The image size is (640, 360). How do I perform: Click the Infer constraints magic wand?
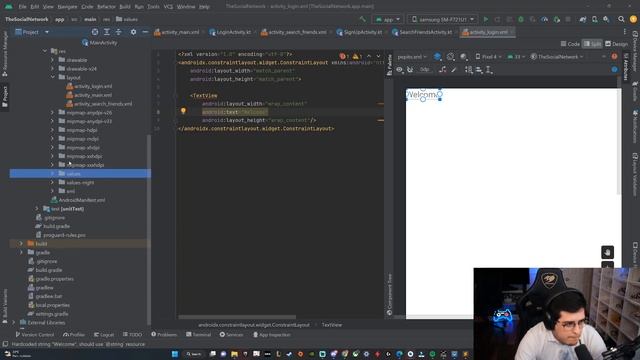pos(453,70)
